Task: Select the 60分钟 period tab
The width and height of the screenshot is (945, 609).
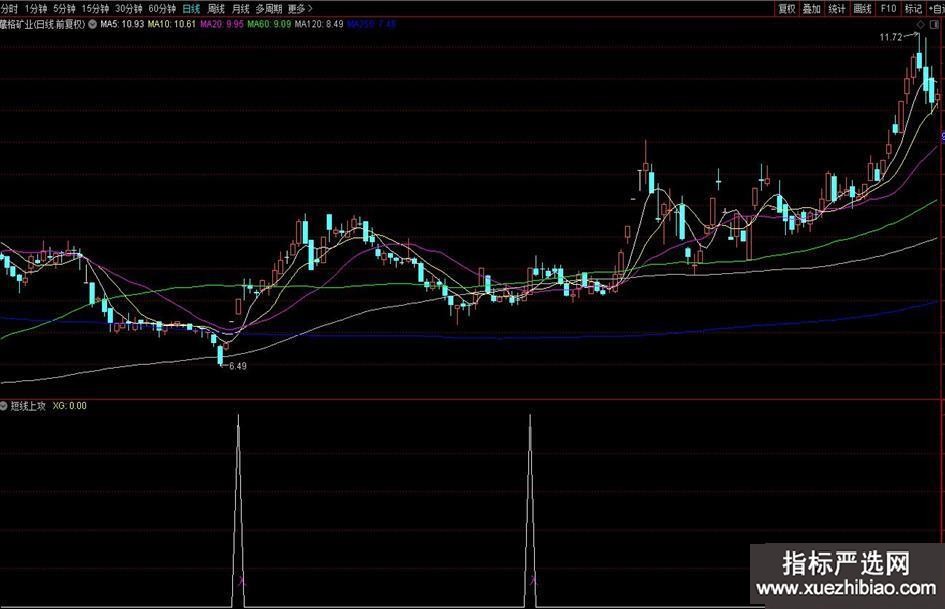Action: pos(162,9)
